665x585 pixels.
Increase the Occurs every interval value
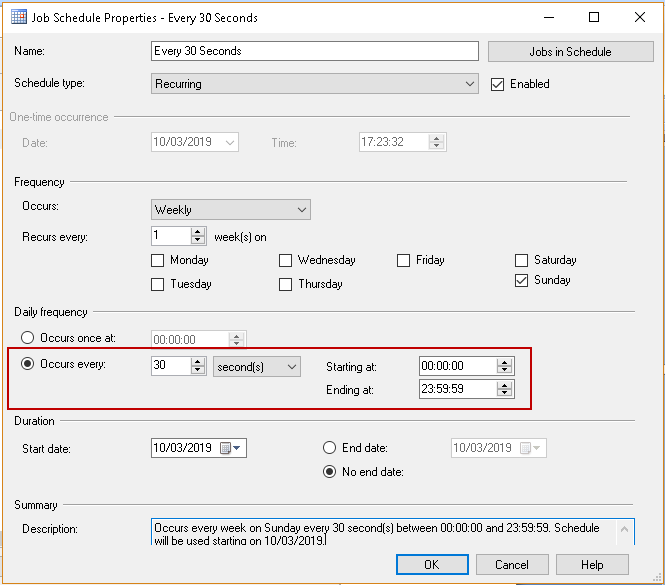click(197, 362)
